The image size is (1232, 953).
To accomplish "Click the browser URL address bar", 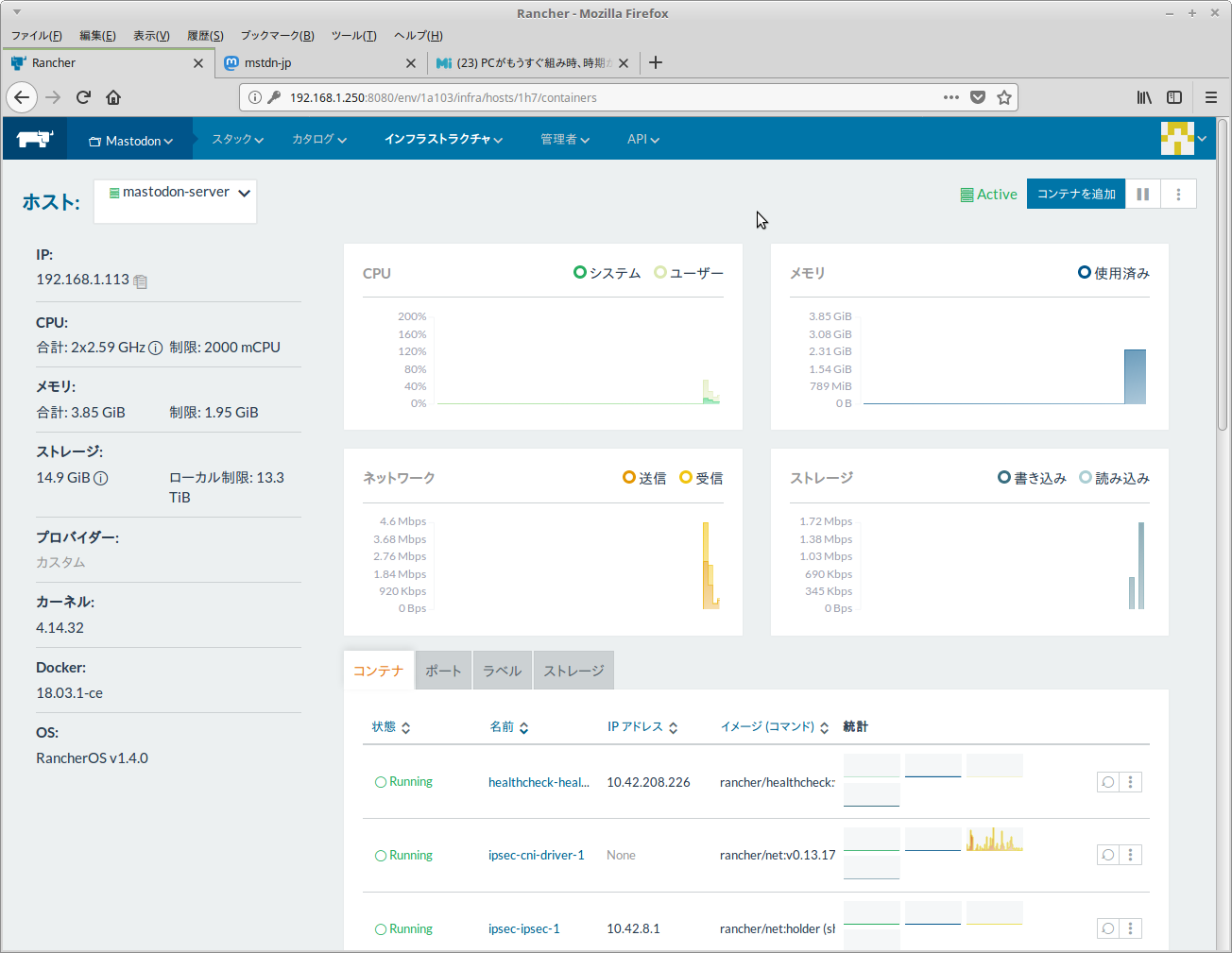I will pos(605,97).
